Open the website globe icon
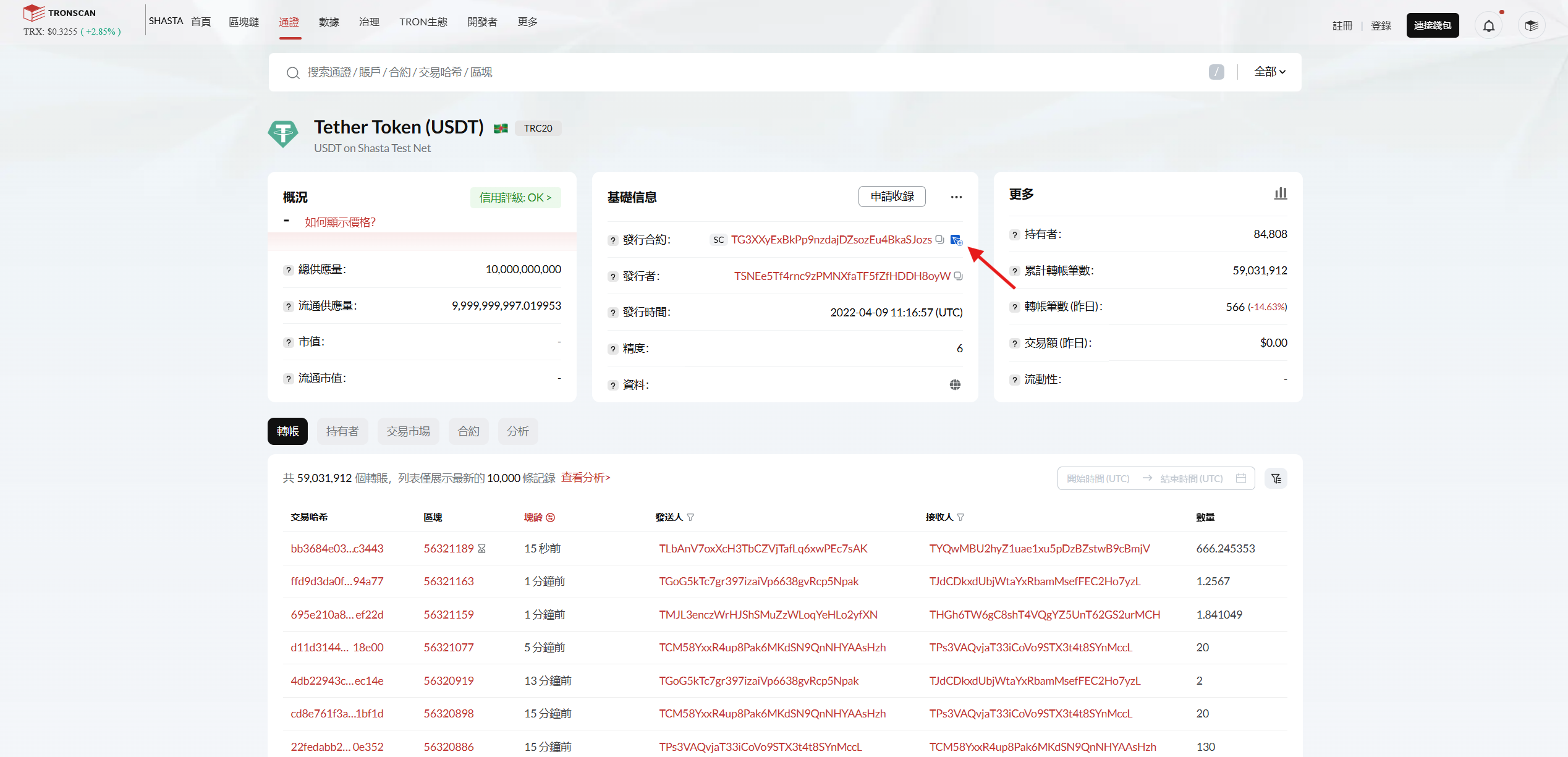The width and height of the screenshot is (1568, 757). click(x=955, y=385)
